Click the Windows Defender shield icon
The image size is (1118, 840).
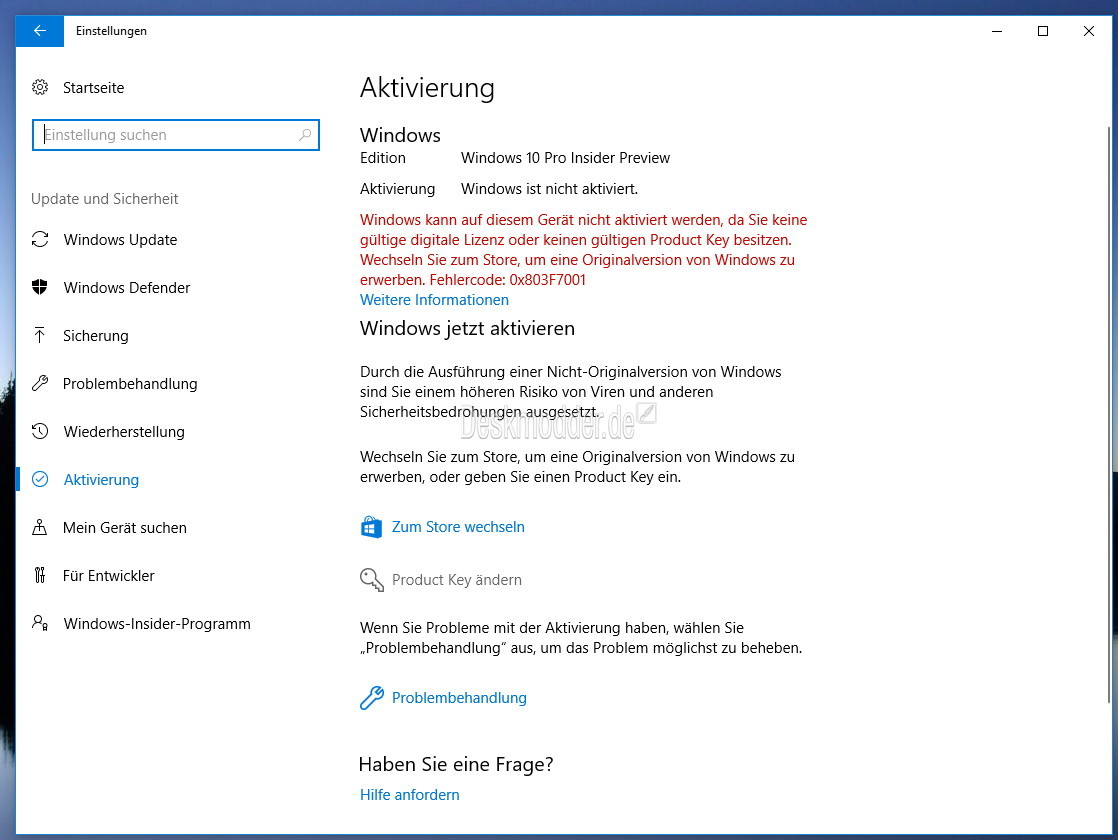pyautogui.click(x=40, y=287)
